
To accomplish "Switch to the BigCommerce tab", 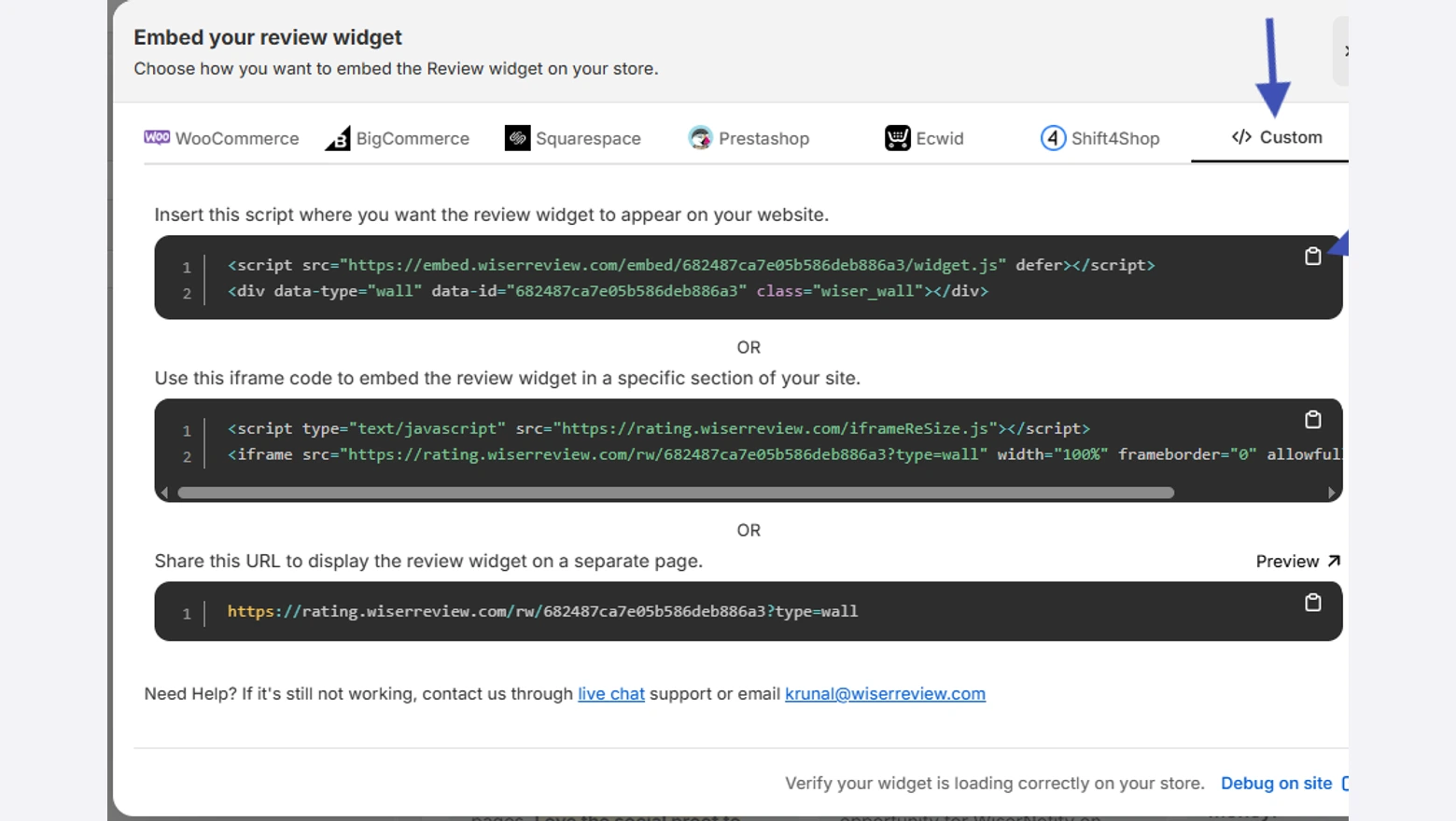I will 398,138.
